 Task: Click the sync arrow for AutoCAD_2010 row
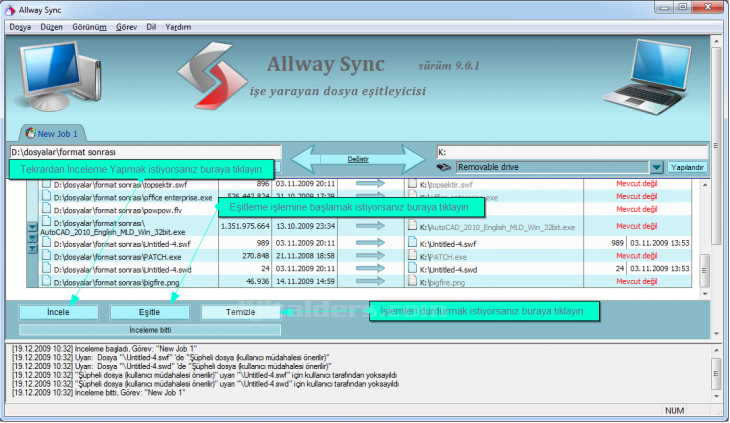pyautogui.click(x=370, y=226)
